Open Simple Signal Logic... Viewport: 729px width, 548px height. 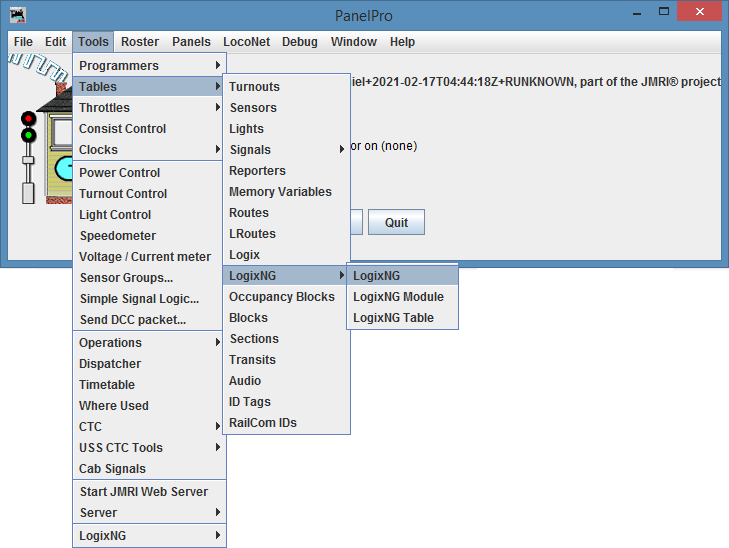point(149,298)
